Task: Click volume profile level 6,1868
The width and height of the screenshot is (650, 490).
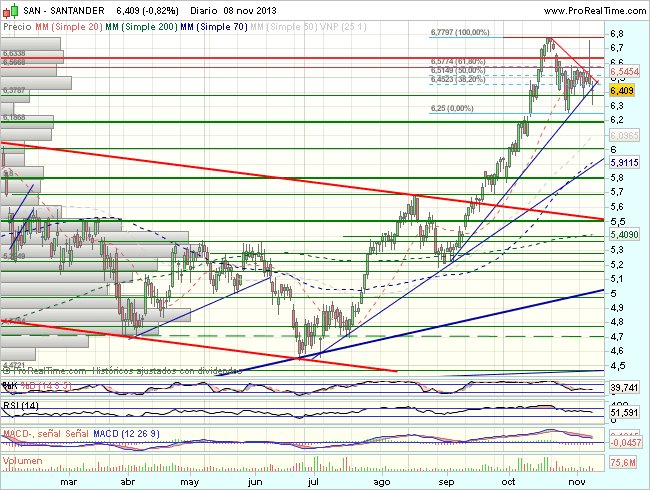Action: point(14,117)
